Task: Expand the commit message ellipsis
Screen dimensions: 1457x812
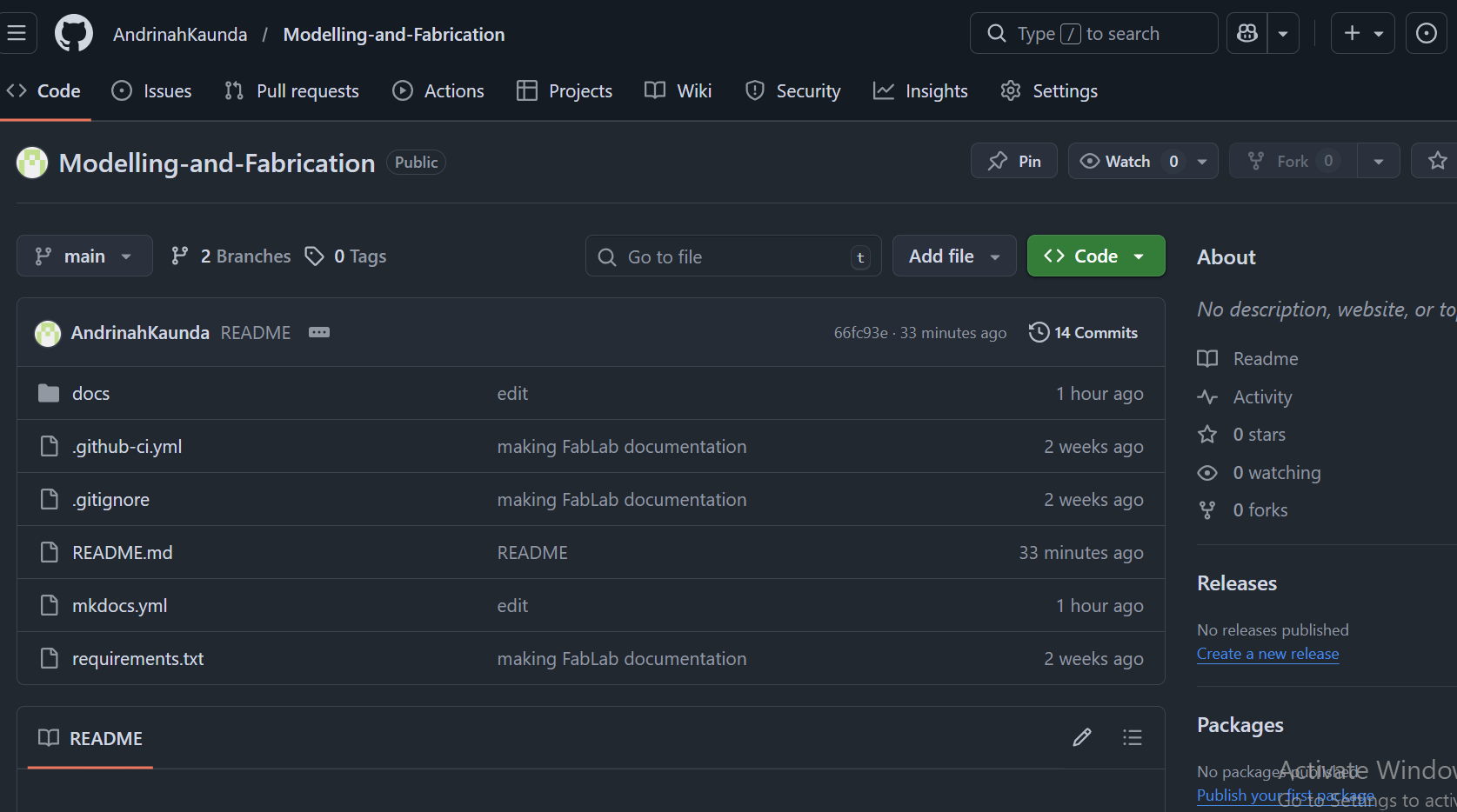Action: (319, 333)
